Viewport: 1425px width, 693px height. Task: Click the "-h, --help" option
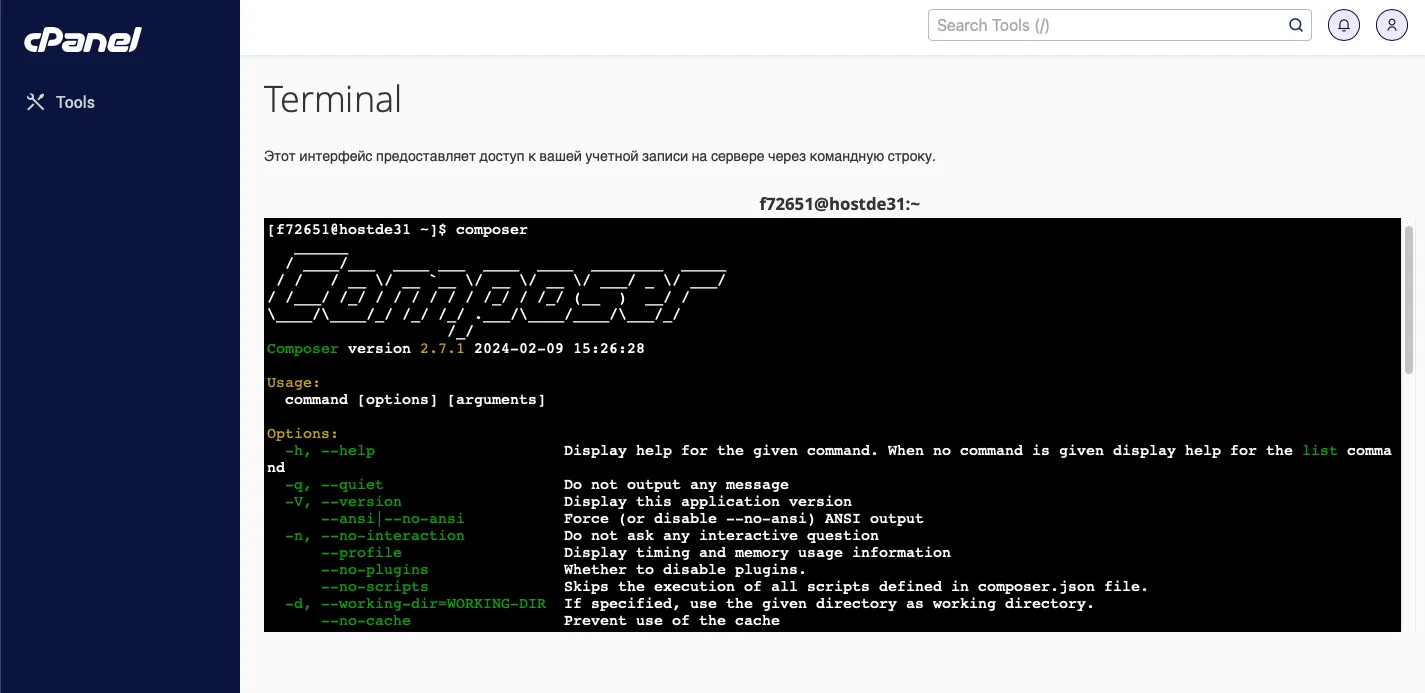click(x=330, y=451)
